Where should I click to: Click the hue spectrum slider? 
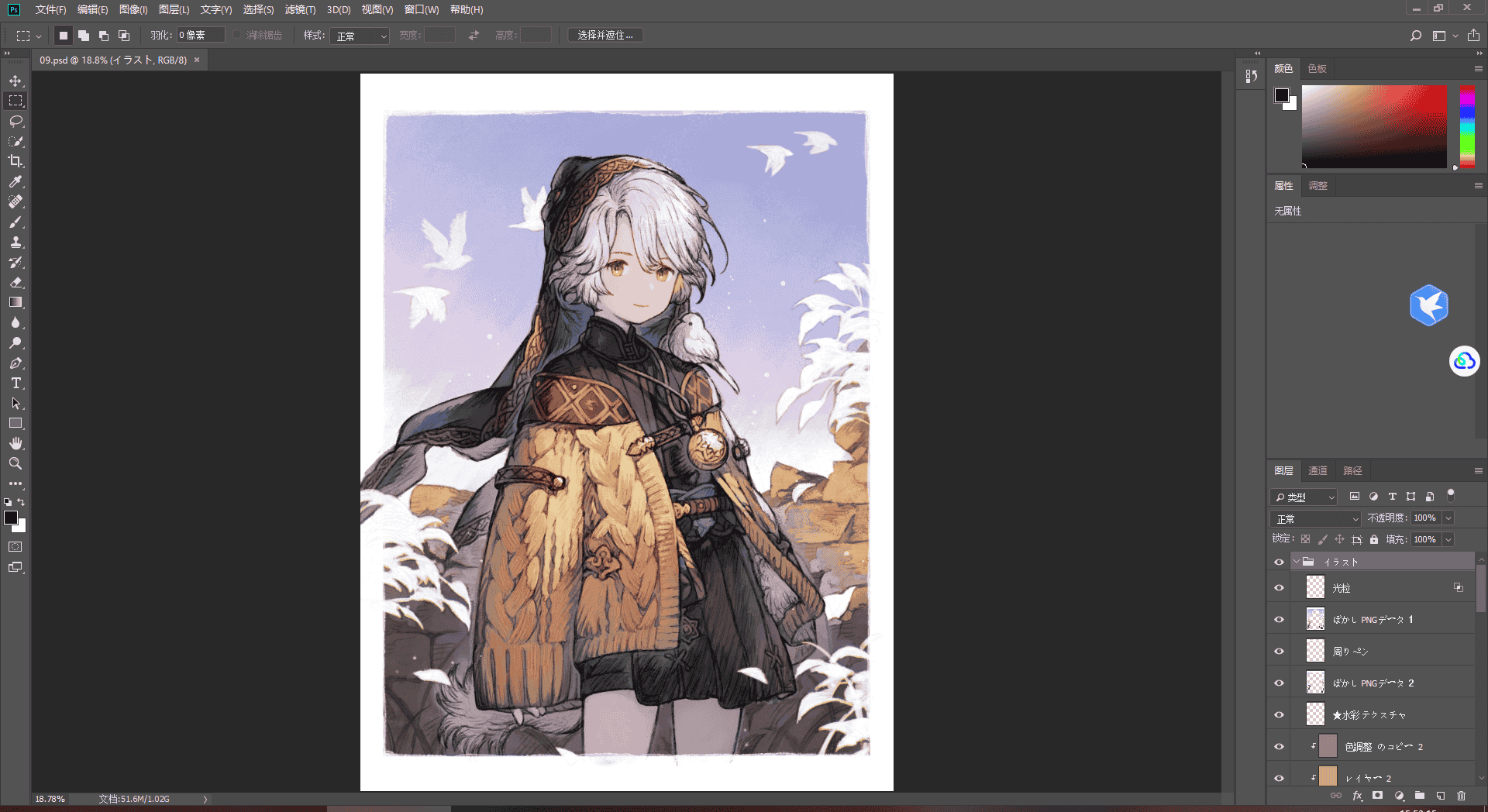[x=1467, y=126]
